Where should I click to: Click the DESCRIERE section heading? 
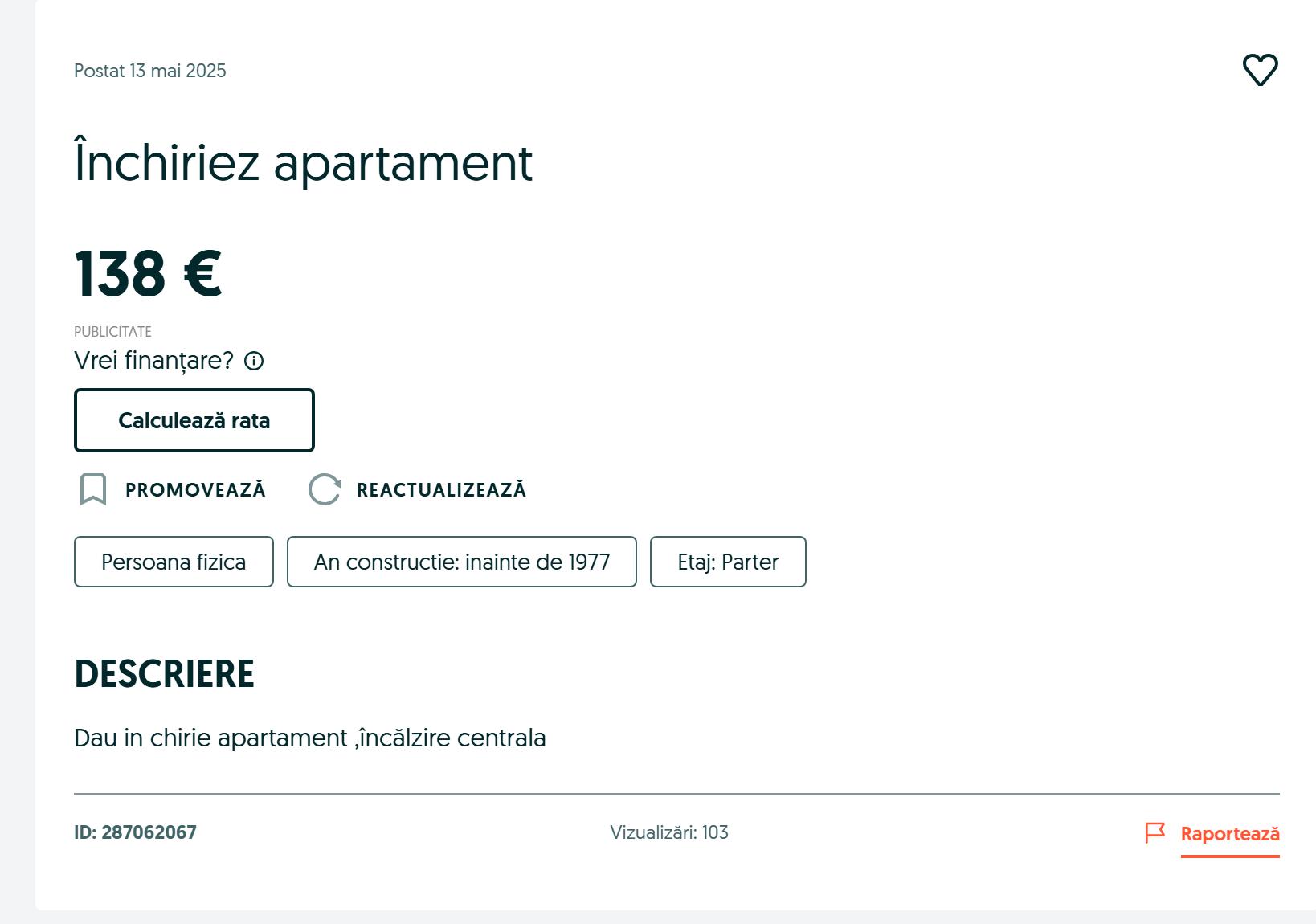(164, 674)
